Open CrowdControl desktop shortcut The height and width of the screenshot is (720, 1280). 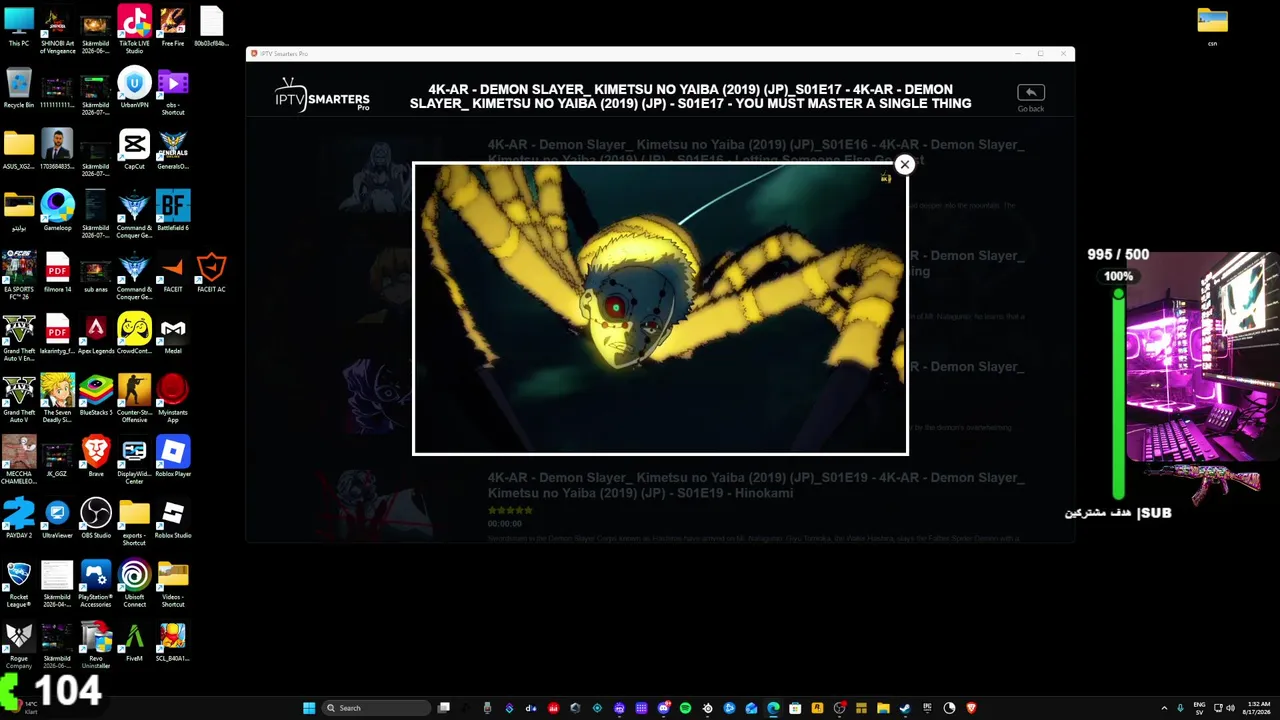tap(134, 334)
